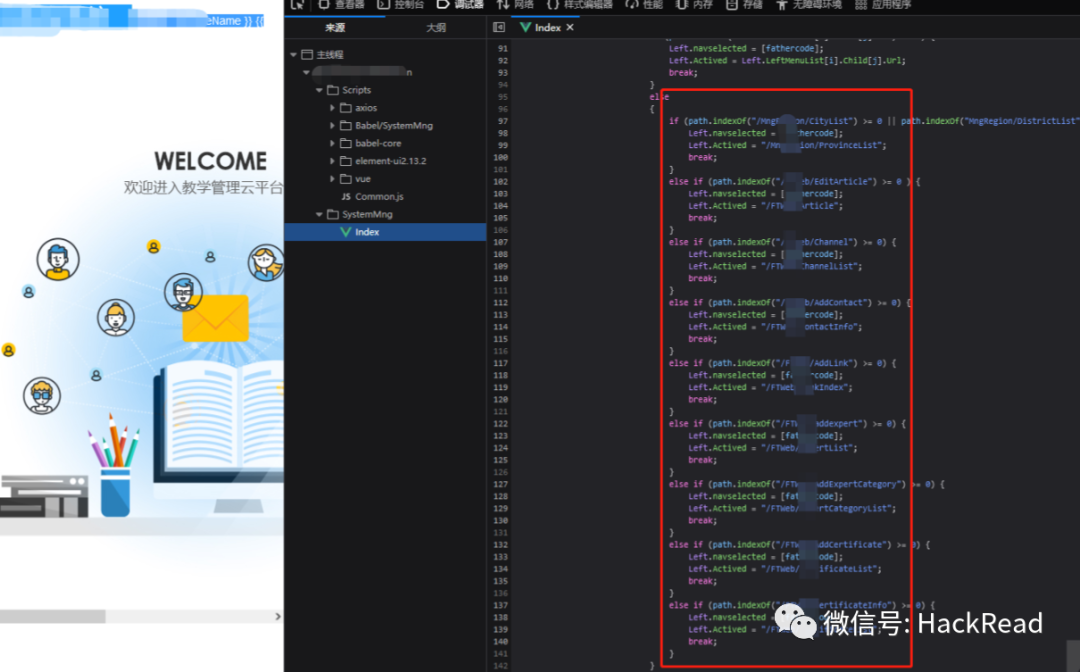This screenshot has height=672, width=1080.
Task: Collapse the SystemMng folder arrow
Action: 319,214
